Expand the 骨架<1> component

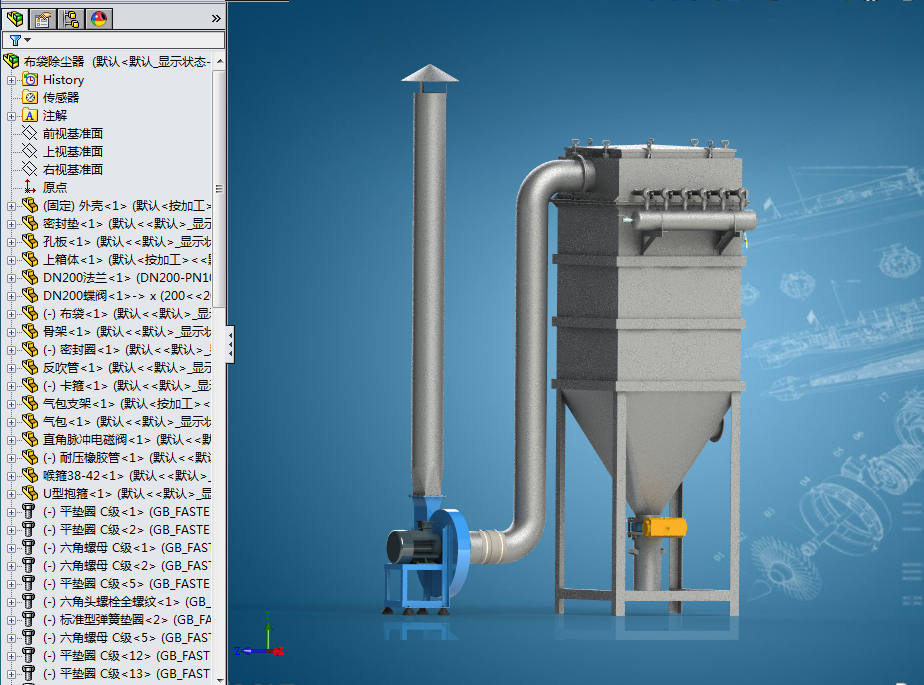11,332
